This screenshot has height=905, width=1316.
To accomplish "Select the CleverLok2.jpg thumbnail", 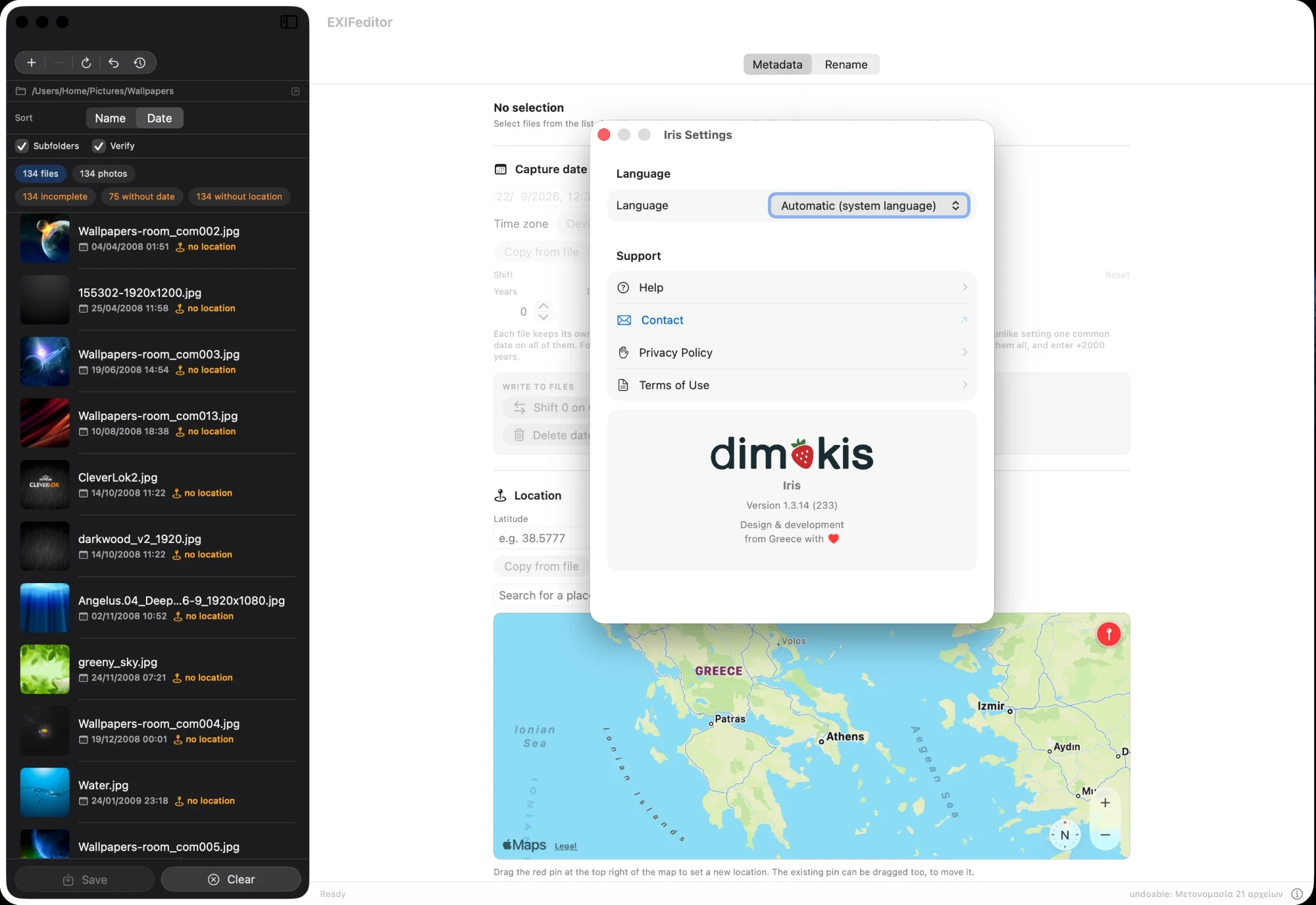I will coord(45,484).
